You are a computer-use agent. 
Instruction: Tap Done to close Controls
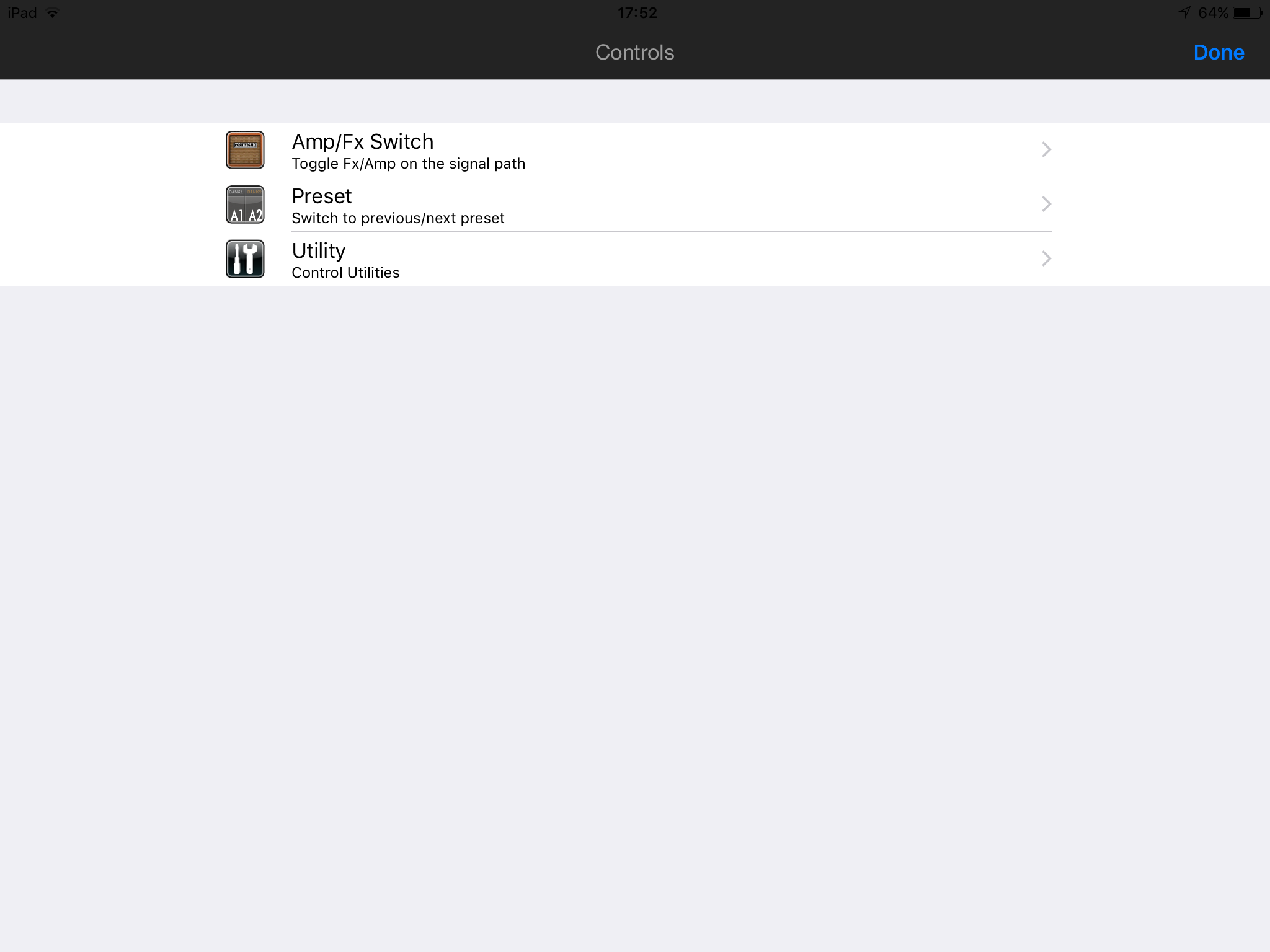(1219, 52)
